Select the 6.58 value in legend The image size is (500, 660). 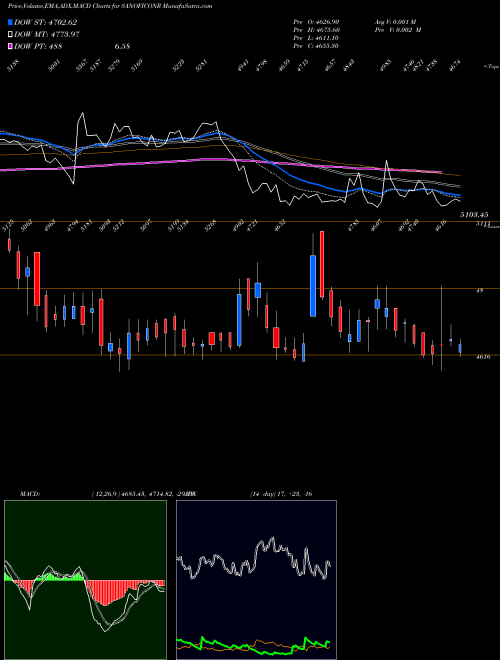[x=122, y=46]
